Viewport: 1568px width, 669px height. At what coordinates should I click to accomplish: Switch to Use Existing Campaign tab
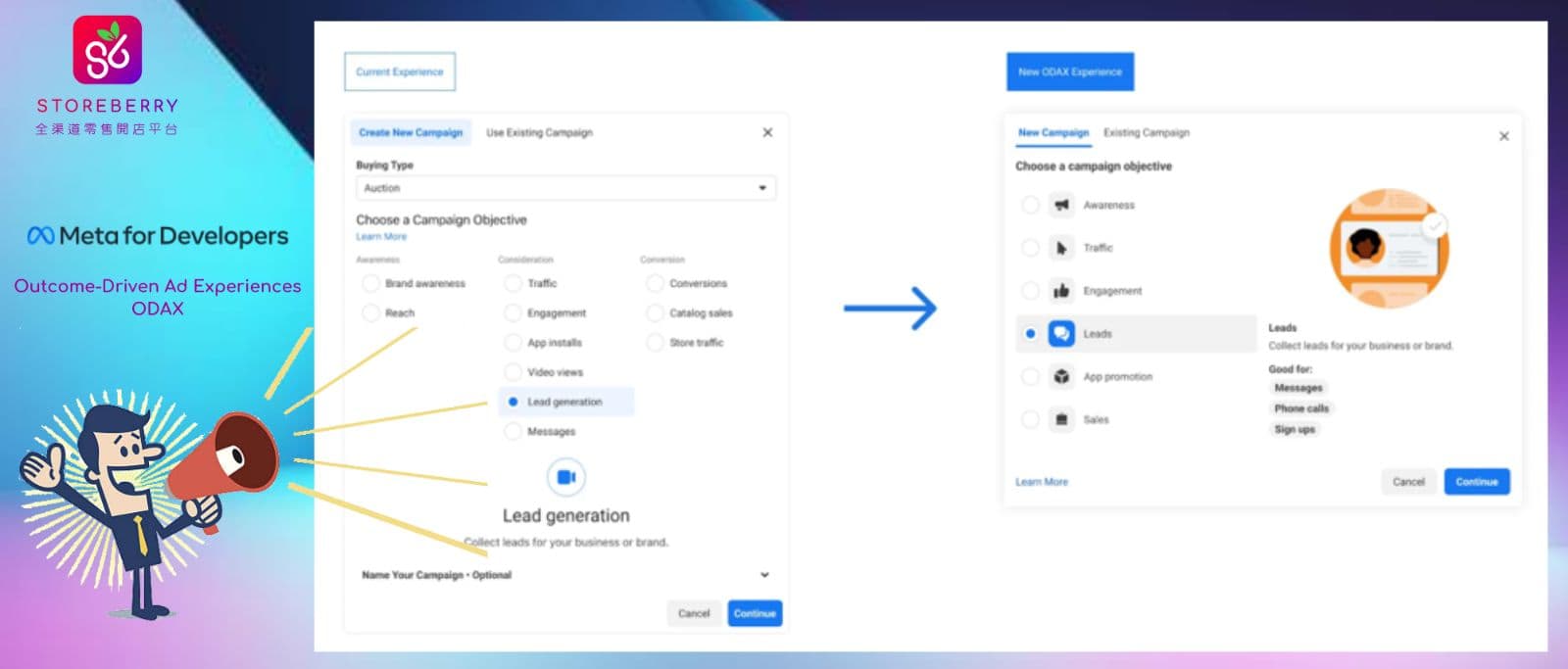[539, 132]
